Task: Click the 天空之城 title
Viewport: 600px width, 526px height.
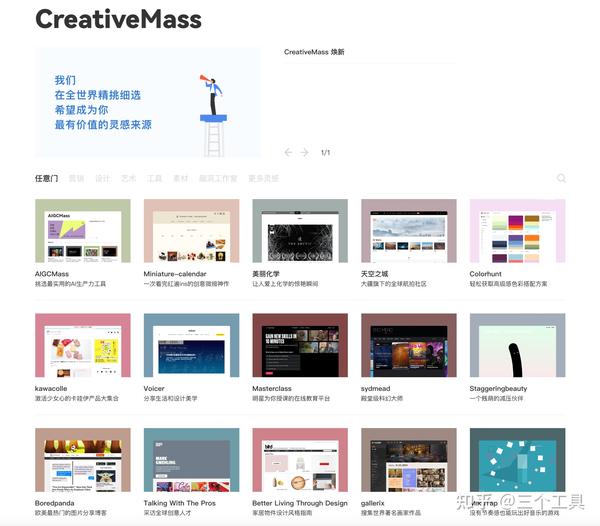Action: click(375, 274)
